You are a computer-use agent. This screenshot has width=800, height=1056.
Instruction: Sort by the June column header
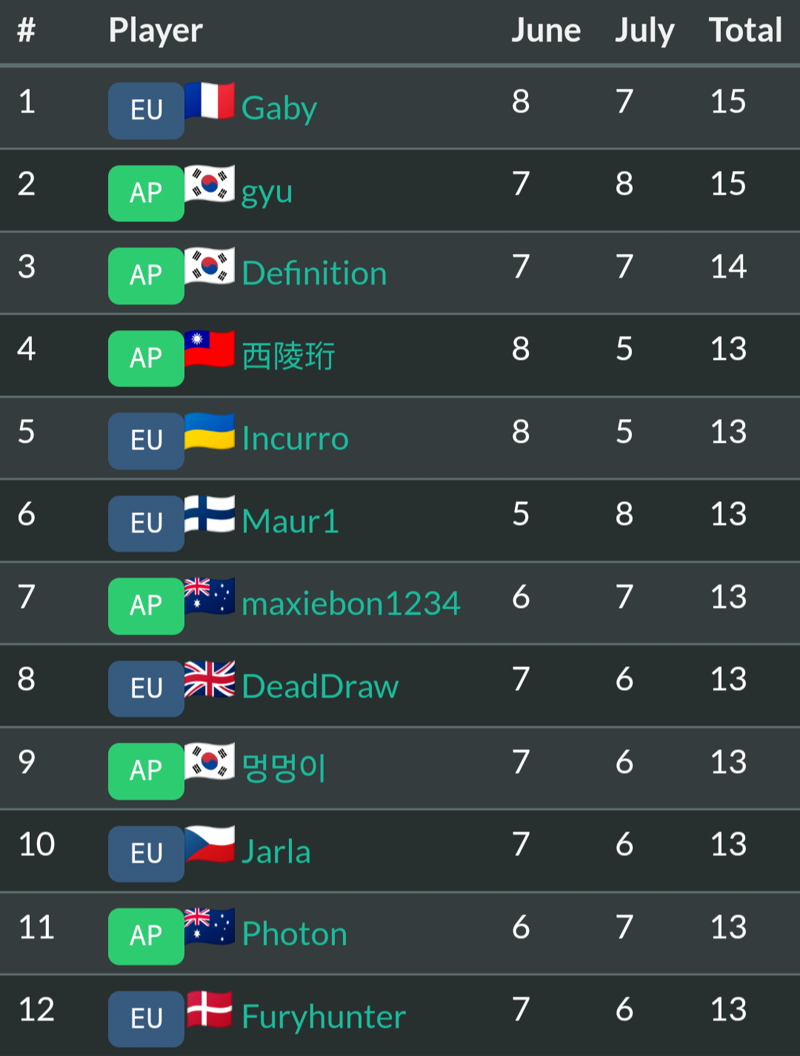(x=545, y=30)
